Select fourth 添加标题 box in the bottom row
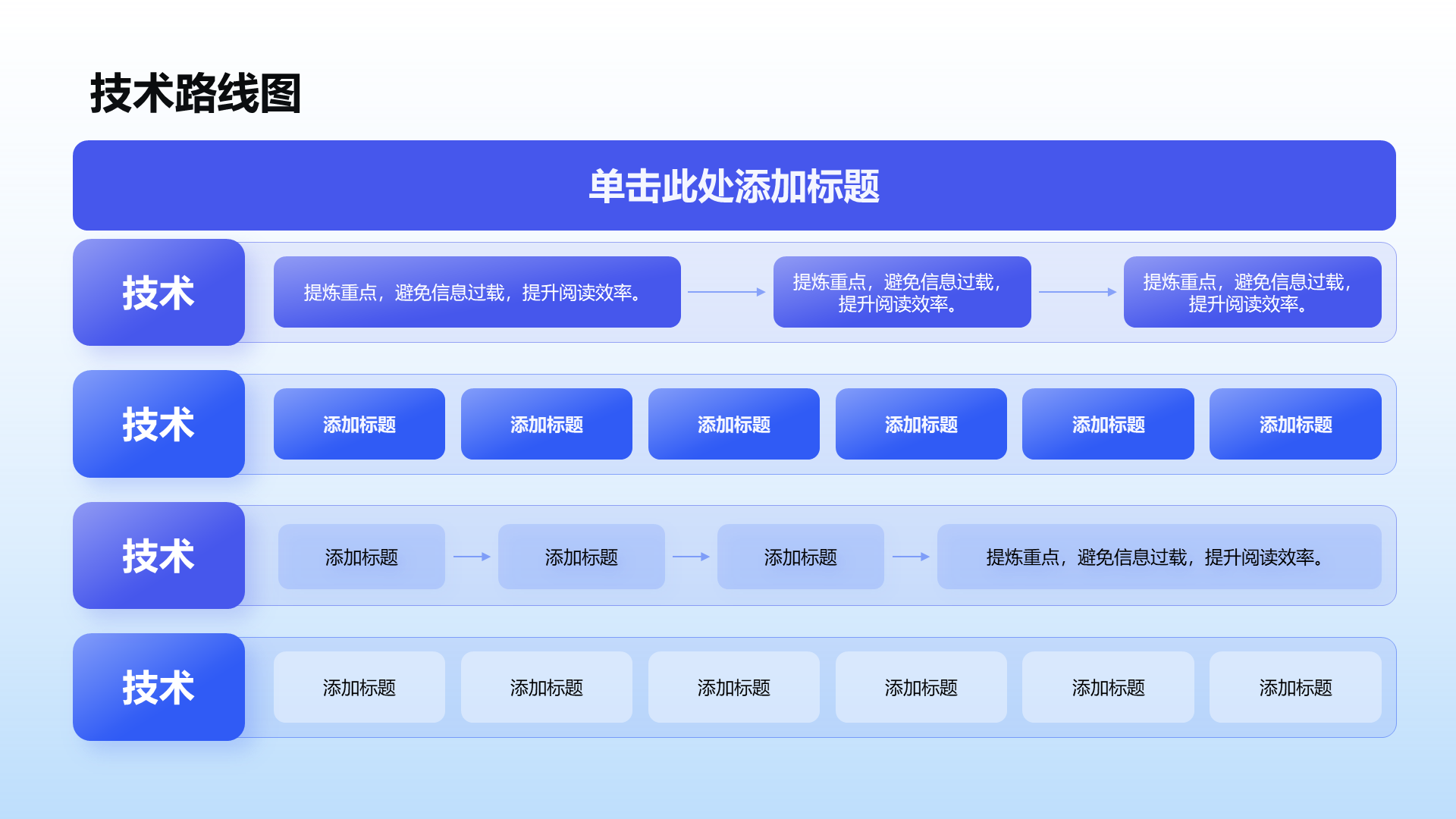 (921, 687)
